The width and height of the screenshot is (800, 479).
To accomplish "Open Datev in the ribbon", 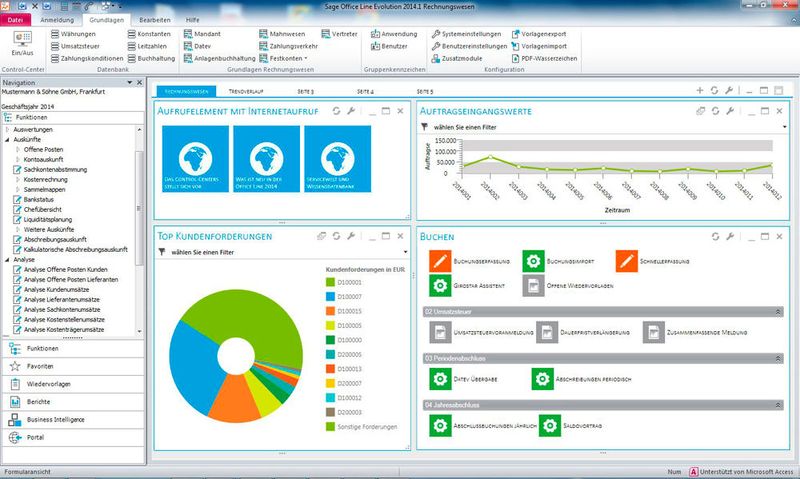I will click(197, 46).
